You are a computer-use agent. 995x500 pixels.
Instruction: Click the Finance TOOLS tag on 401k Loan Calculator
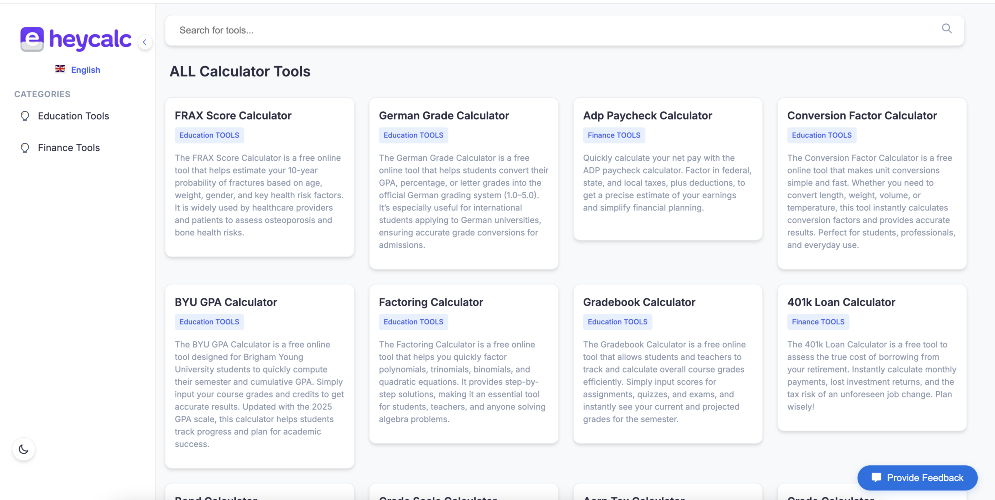click(x=818, y=322)
